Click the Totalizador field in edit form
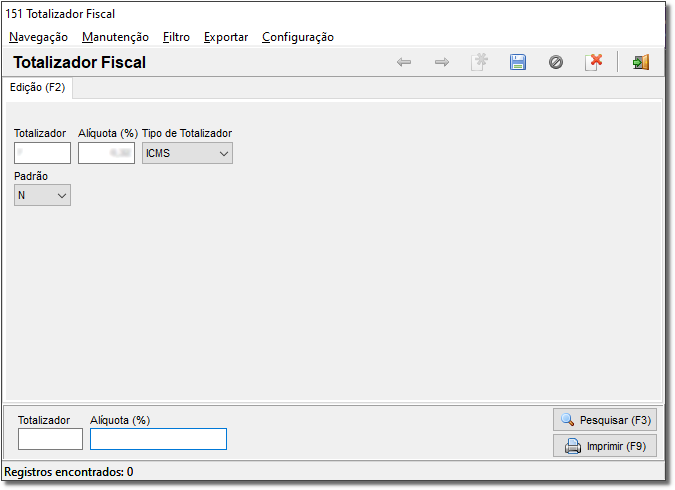675x490 pixels. click(x=43, y=153)
